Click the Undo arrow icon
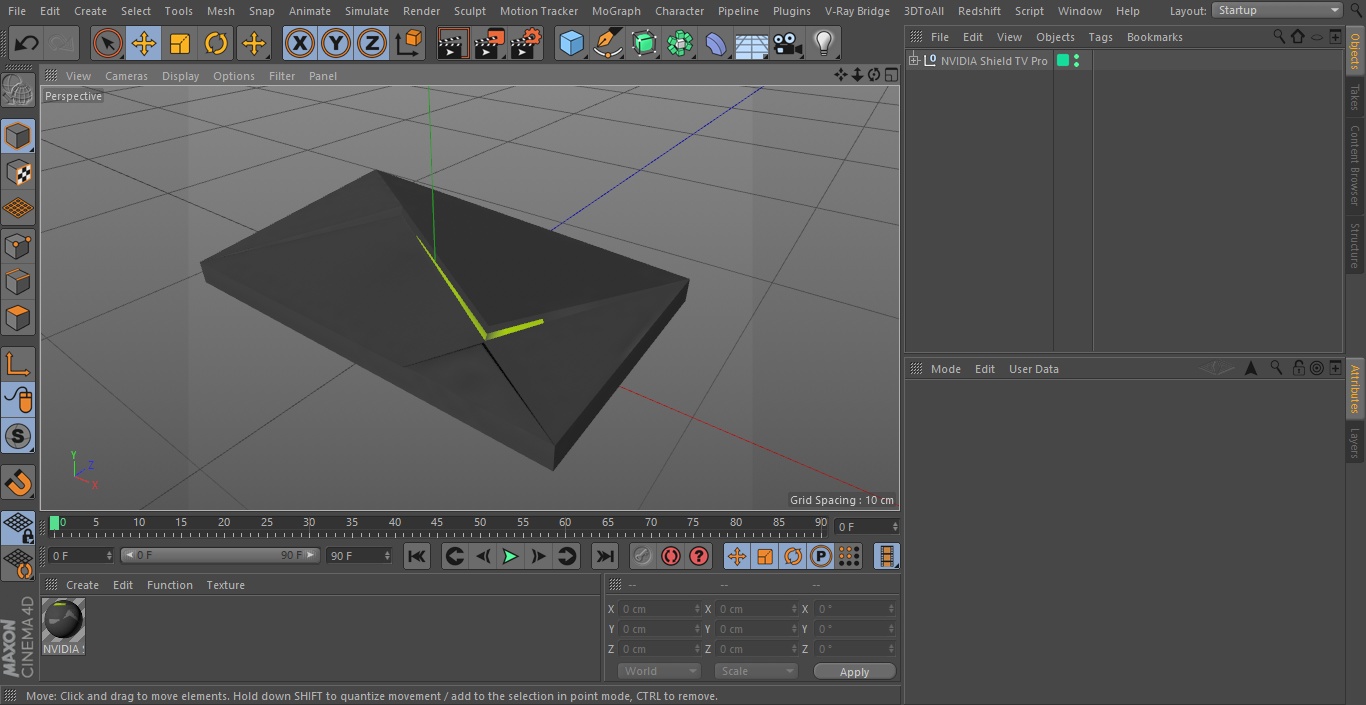 coord(27,44)
